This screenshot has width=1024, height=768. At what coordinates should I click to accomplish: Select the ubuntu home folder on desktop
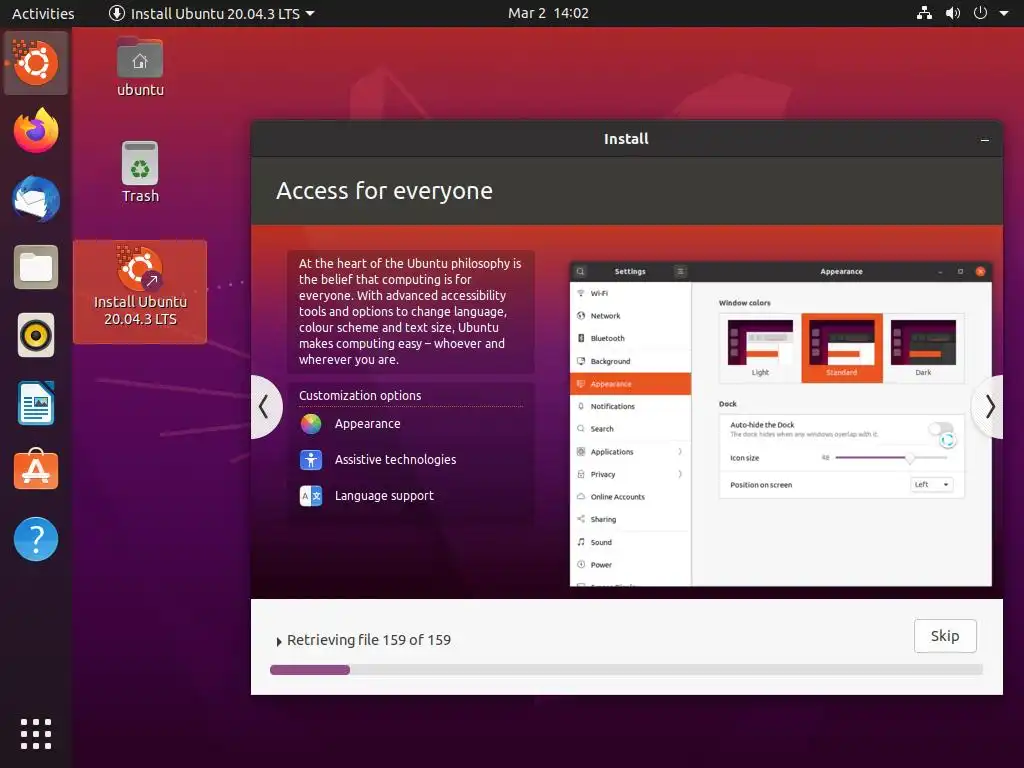140,68
